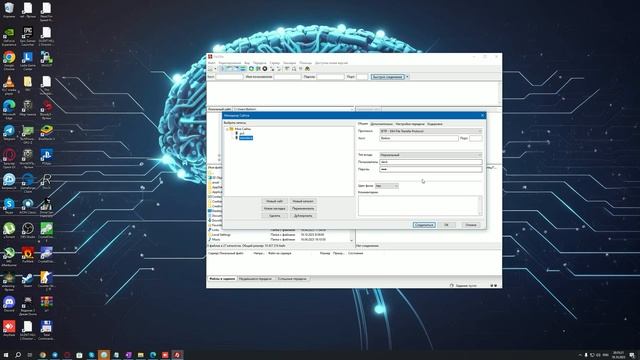Open the Цвет фона dropdown
The height and width of the screenshot is (360, 640).
pyautogui.click(x=387, y=186)
